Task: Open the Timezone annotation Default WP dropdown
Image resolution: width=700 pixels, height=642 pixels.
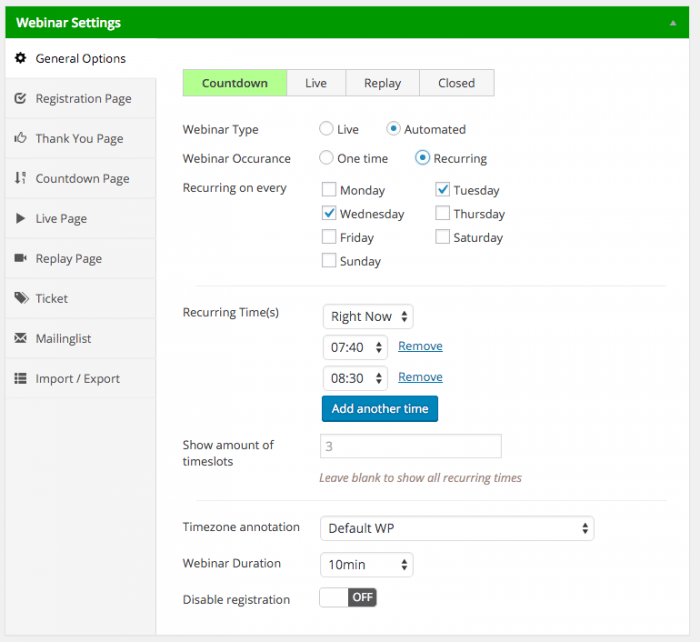Action: 457,529
